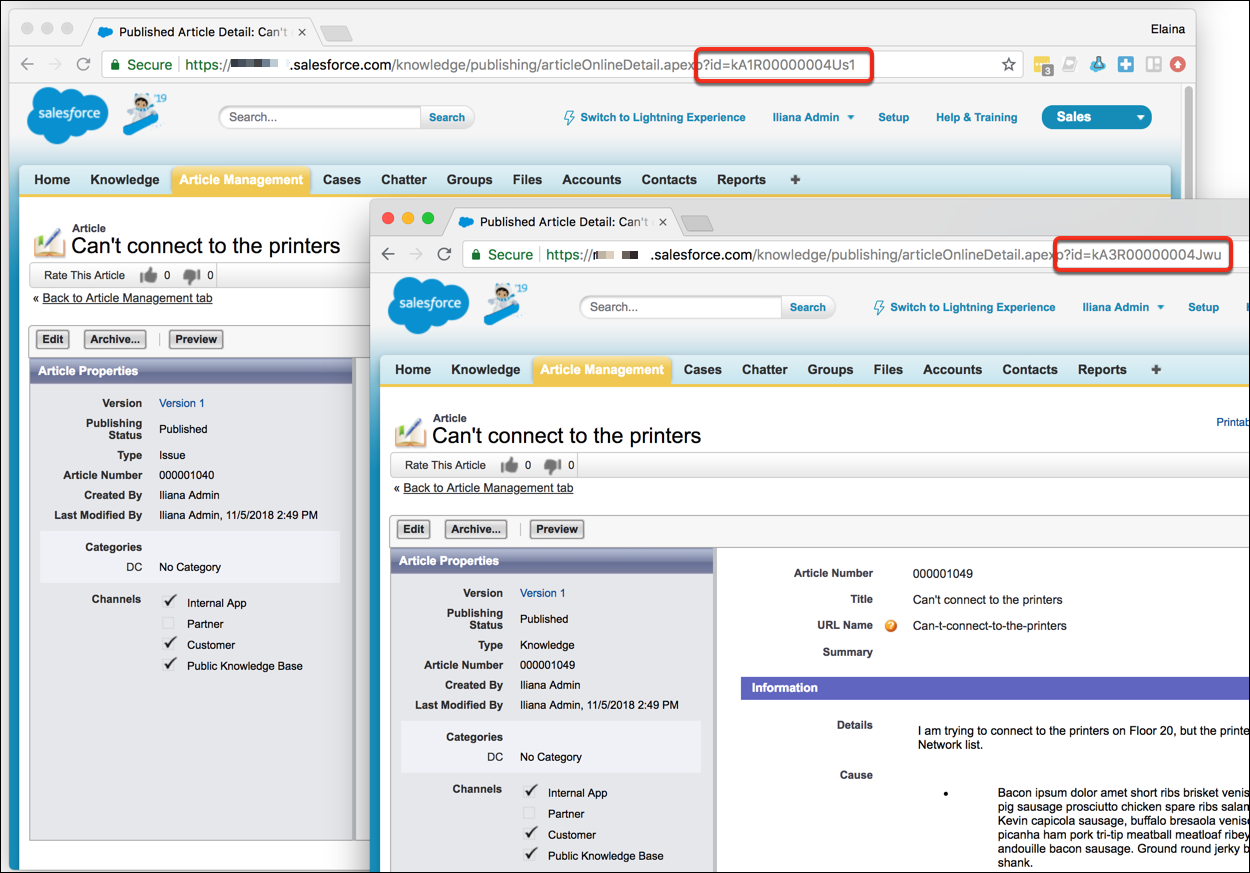This screenshot has width=1250, height=873.
Task: Open the Accounts tab in back window
Action: 591,180
